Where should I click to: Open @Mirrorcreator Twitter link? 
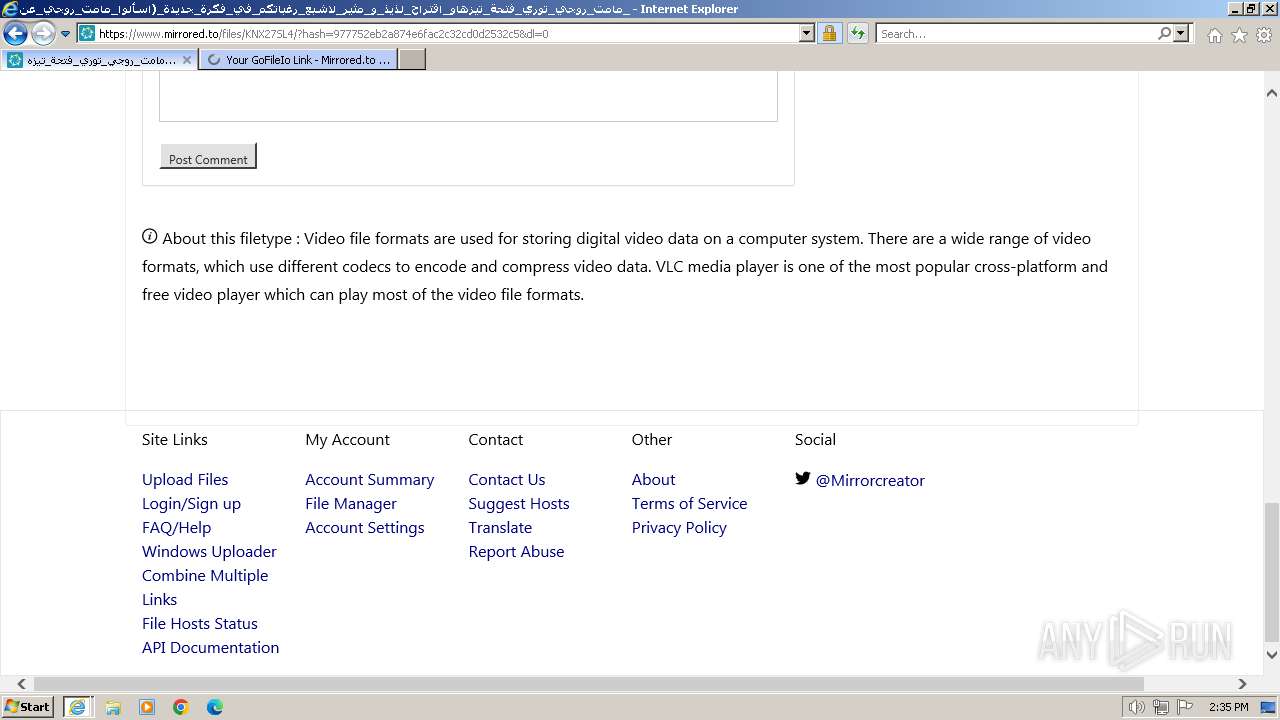pyautogui.click(x=870, y=481)
